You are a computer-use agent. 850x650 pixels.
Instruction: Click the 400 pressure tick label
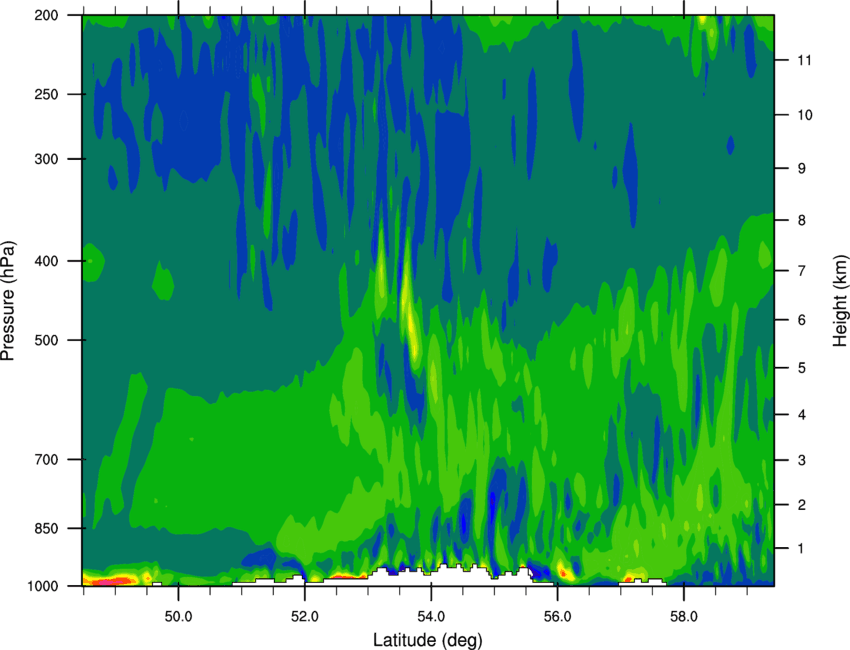[46, 261]
